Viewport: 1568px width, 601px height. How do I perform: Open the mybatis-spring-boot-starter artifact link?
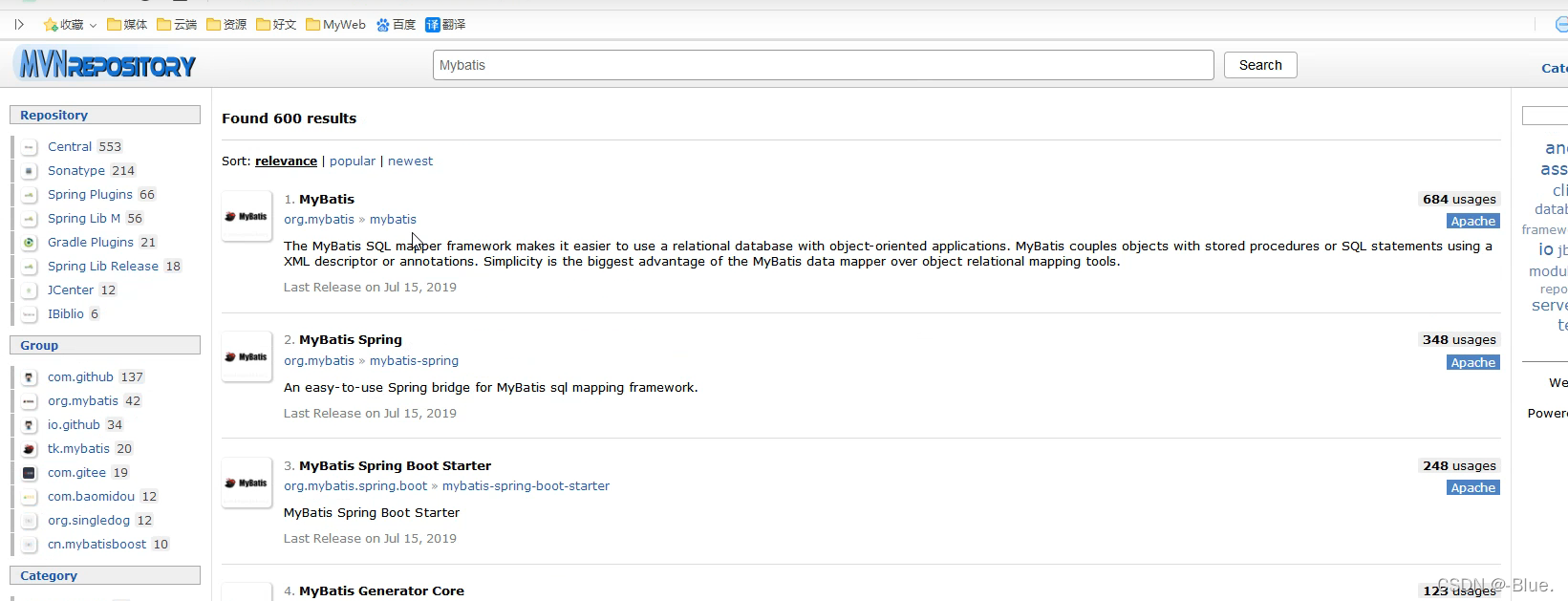[x=526, y=486]
